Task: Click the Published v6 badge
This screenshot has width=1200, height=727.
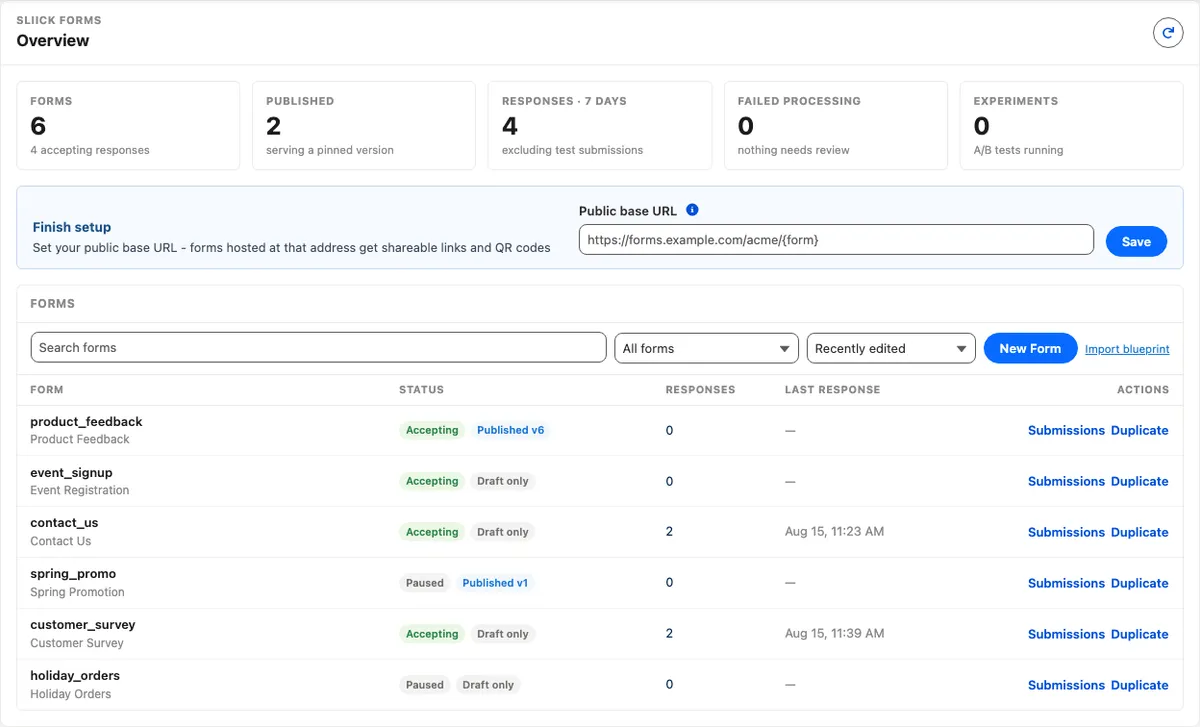Action: (x=510, y=430)
